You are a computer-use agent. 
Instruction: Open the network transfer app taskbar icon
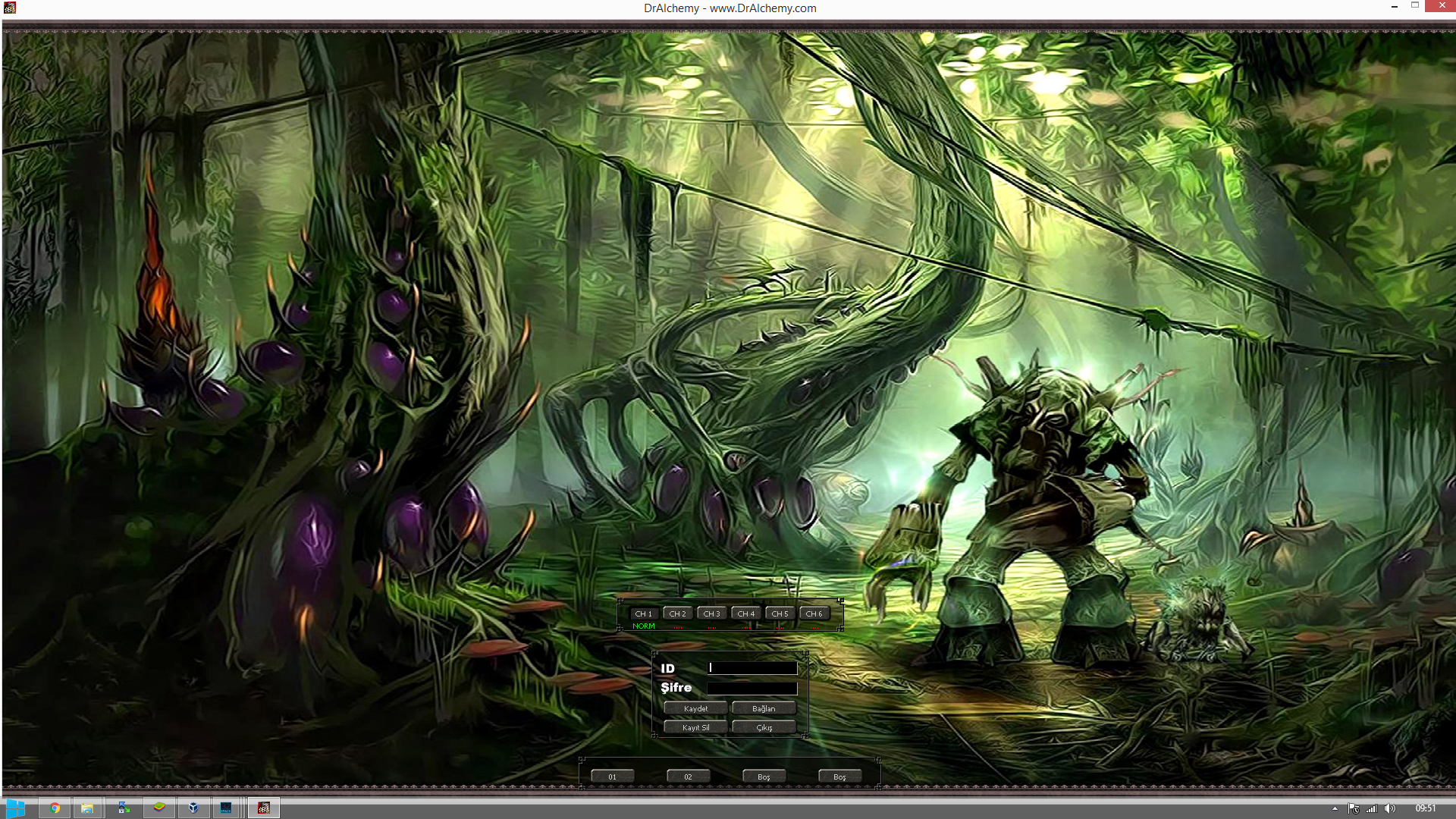(x=124, y=808)
